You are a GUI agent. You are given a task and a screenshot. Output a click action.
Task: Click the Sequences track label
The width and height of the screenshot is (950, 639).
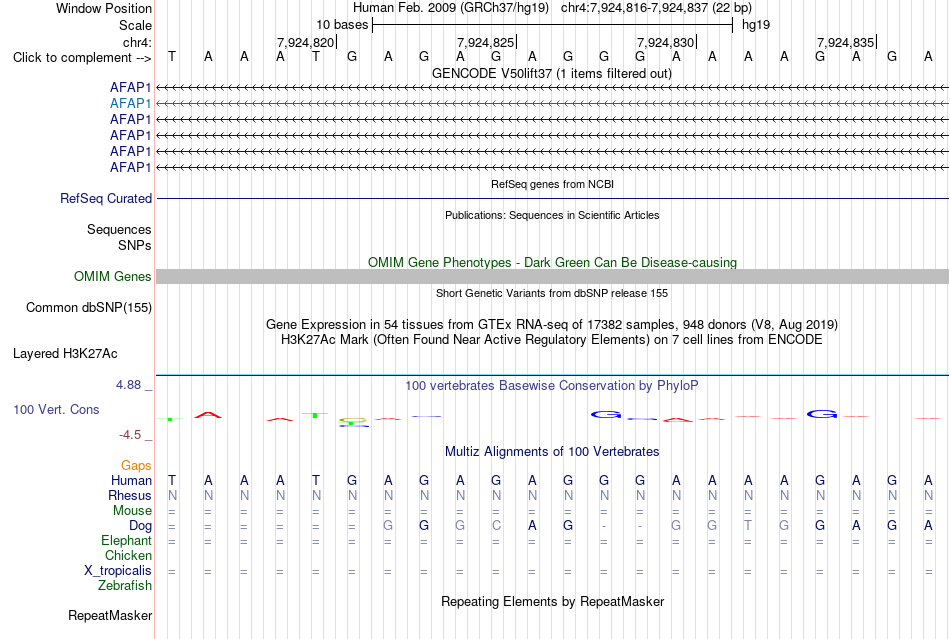click(x=119, y=230)
